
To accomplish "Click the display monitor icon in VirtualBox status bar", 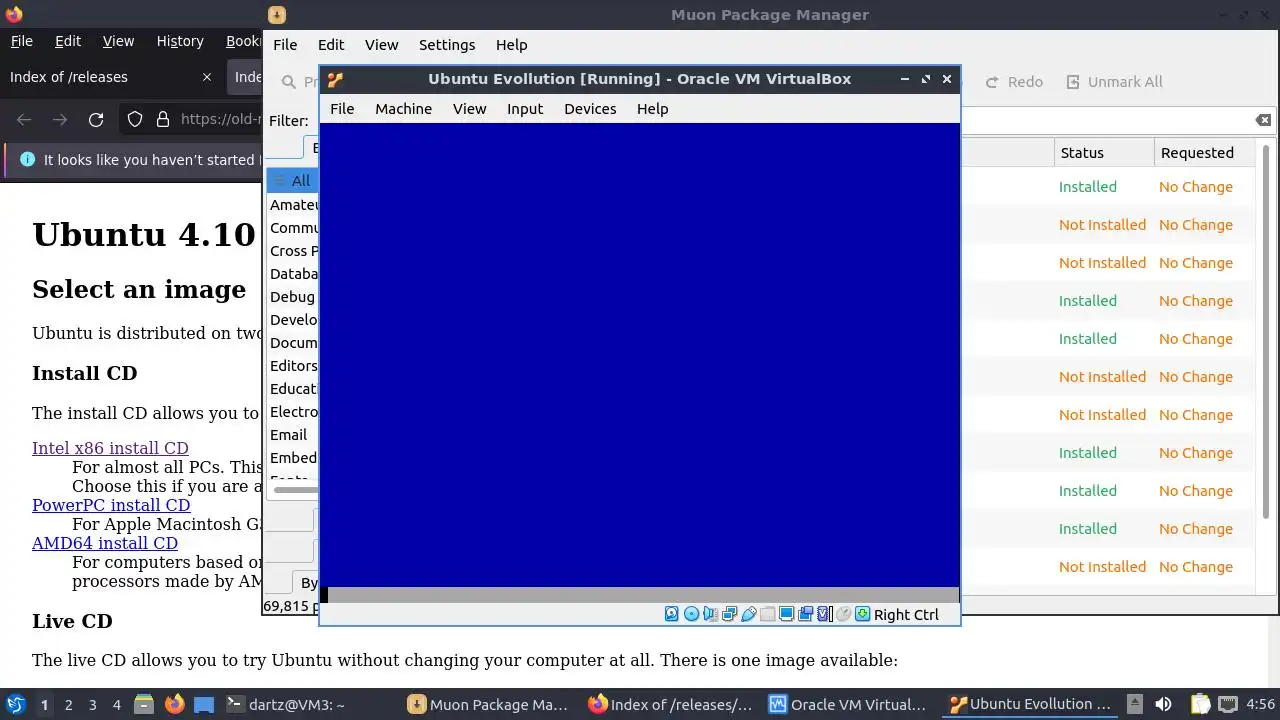I will click(786, 614).
